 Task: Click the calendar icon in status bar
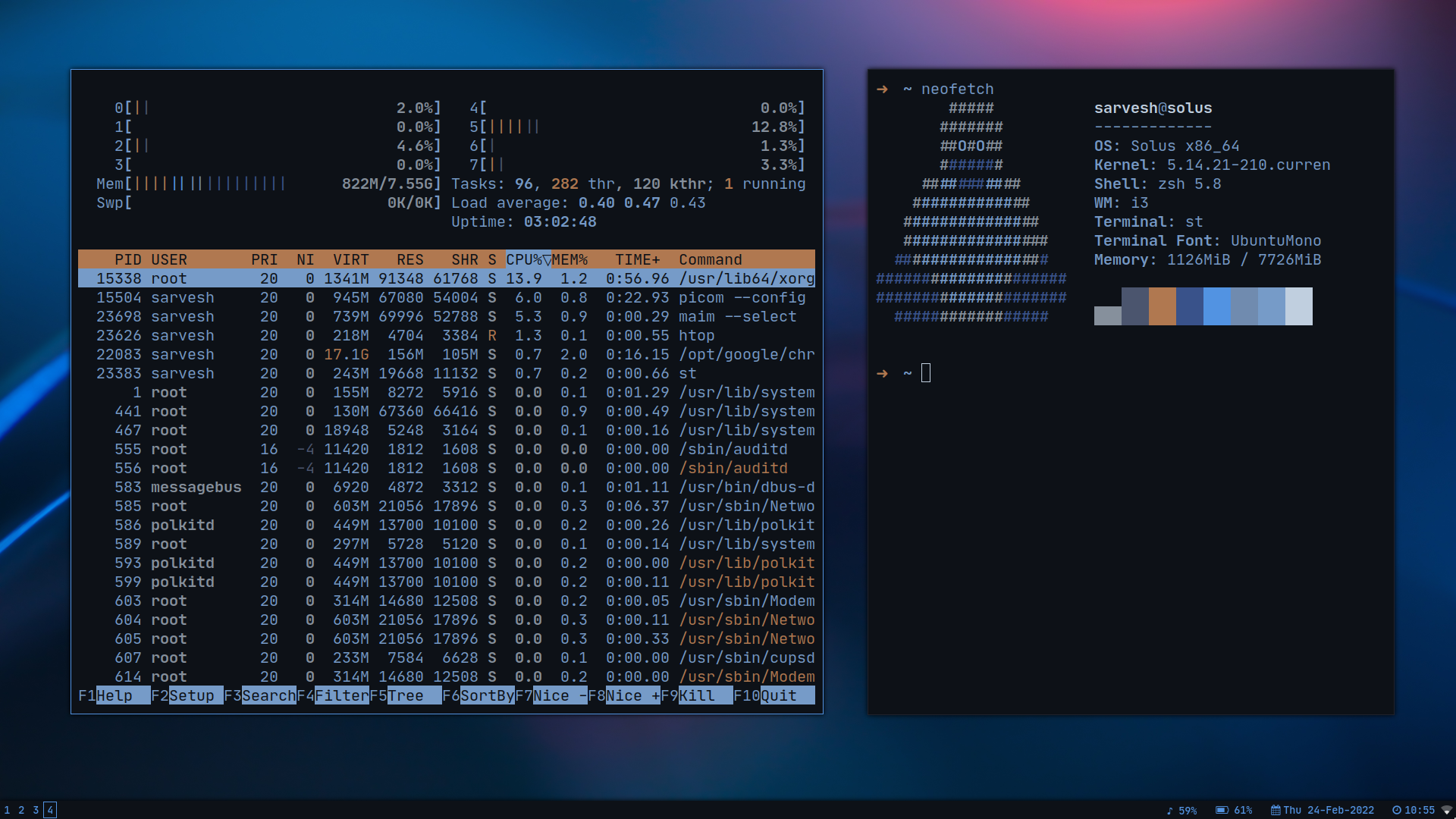tap(1276, 810)
